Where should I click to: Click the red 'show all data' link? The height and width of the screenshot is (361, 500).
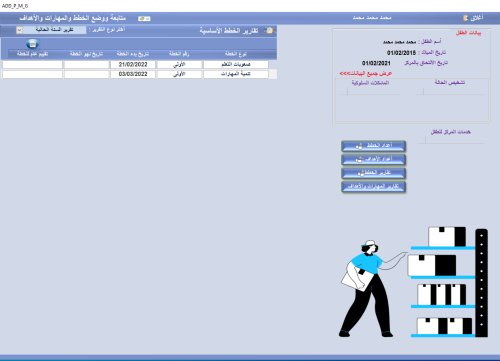tap(366, 73)
